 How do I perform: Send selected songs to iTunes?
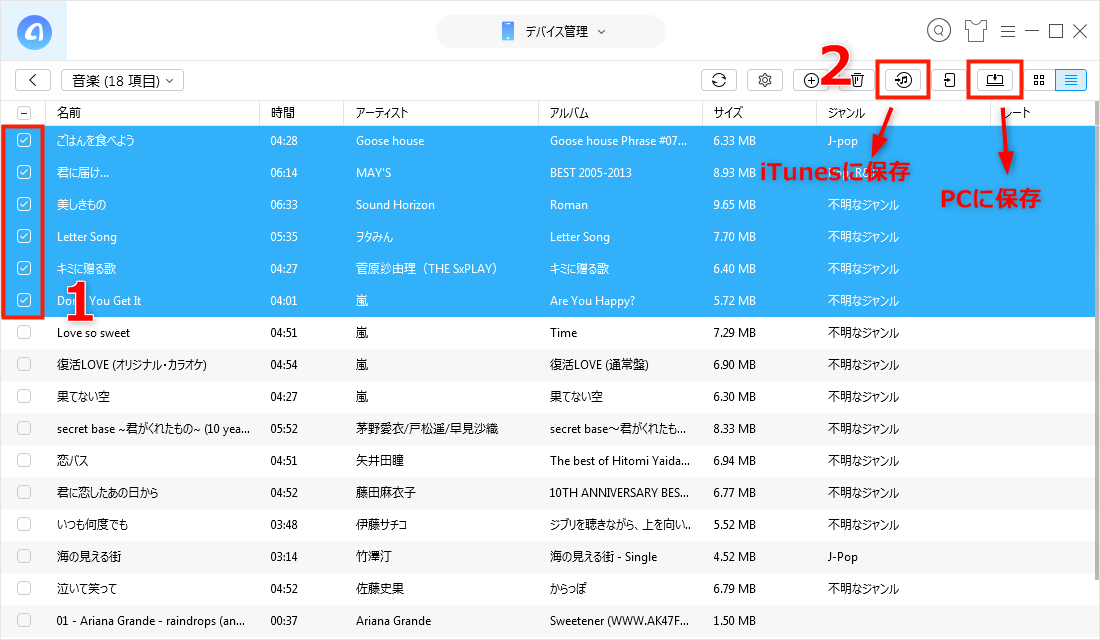[903, 80]
